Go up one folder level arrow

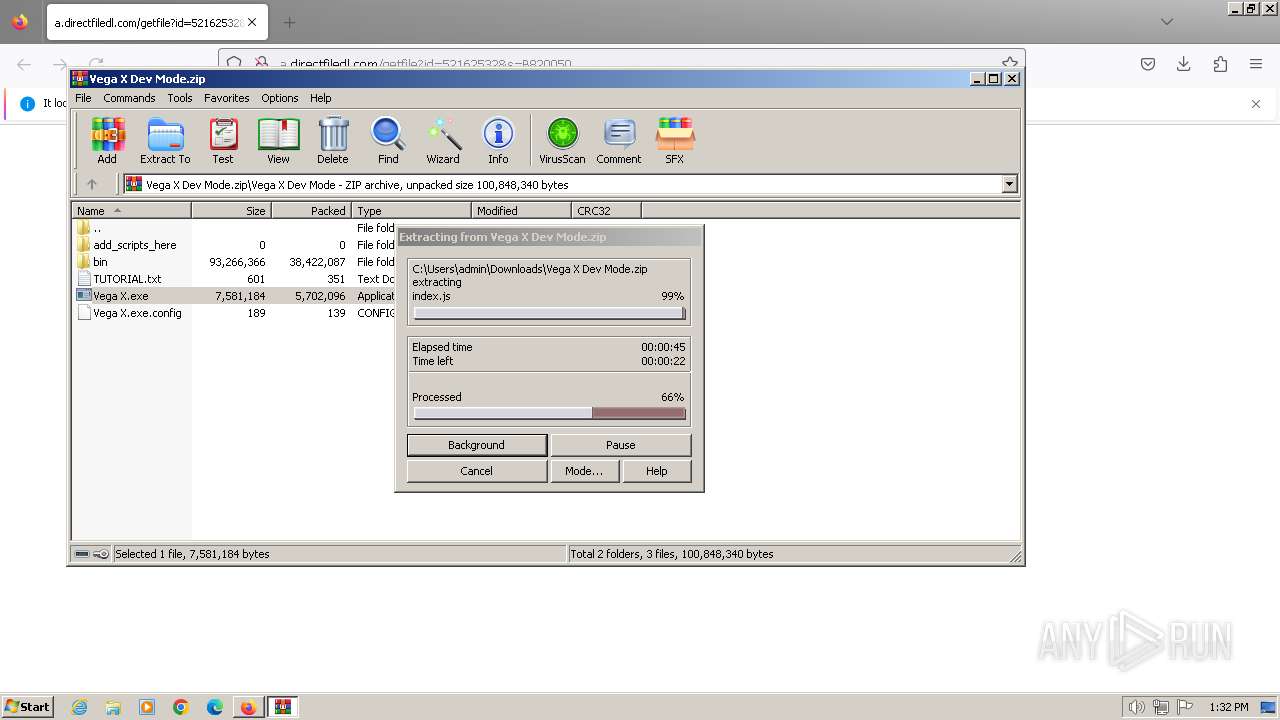point(92,184)
